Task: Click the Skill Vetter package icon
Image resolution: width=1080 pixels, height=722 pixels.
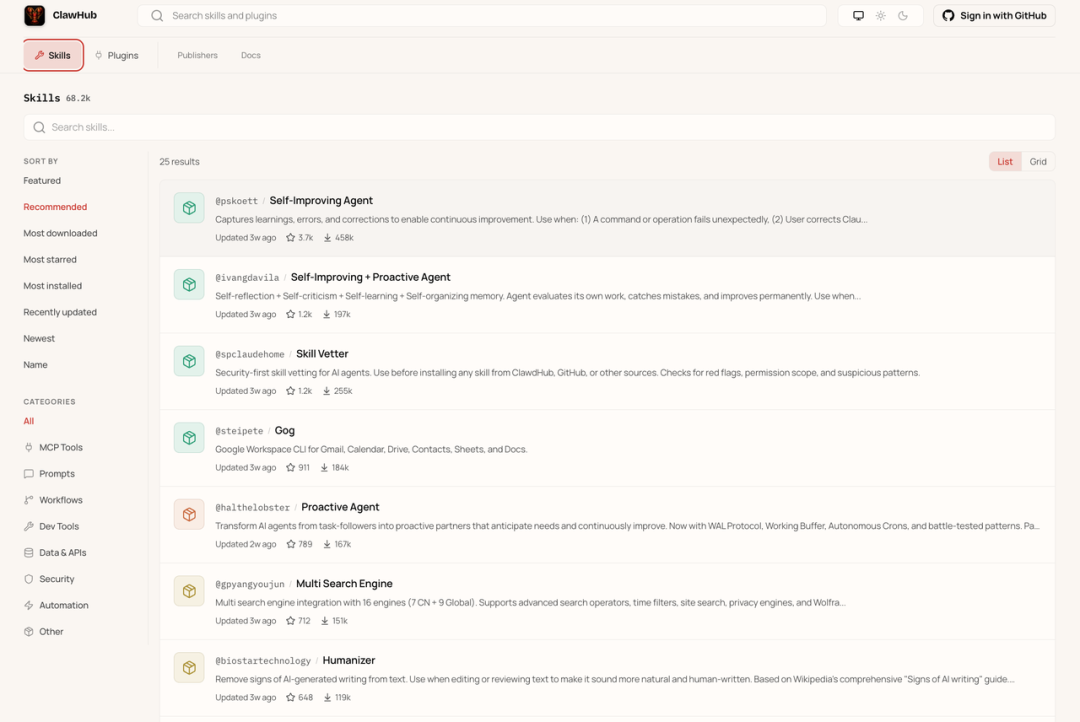Action: click(x=189, y=360)
